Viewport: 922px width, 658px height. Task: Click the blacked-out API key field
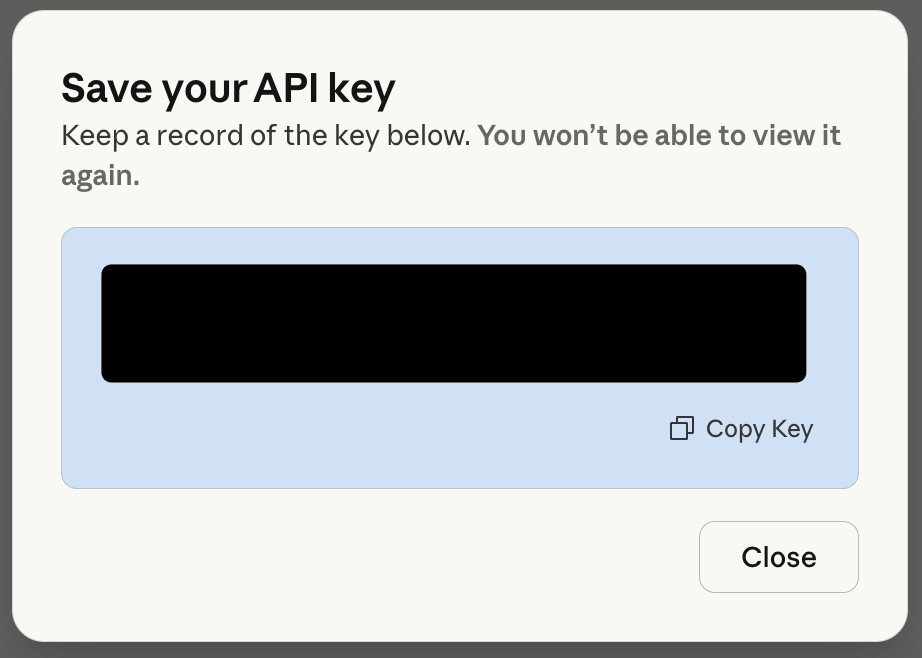[453, 323]
